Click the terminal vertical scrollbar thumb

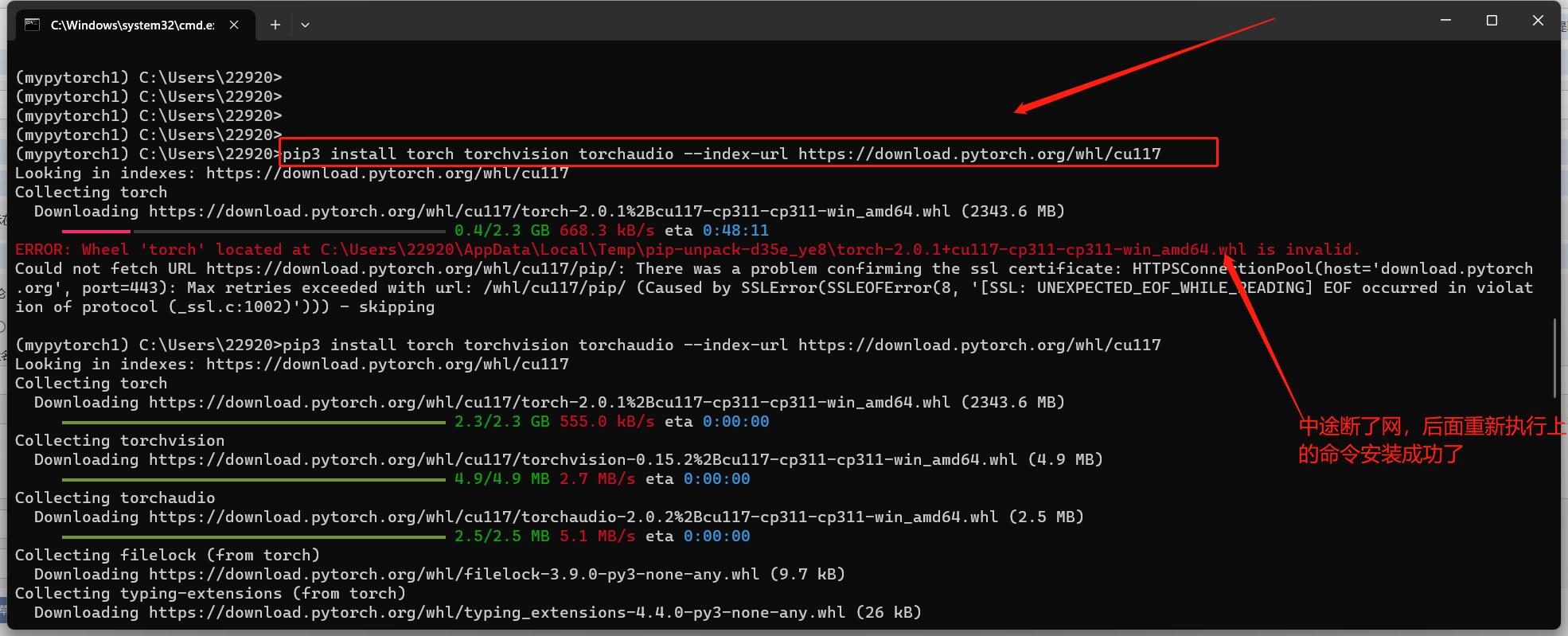[1554, 358]
